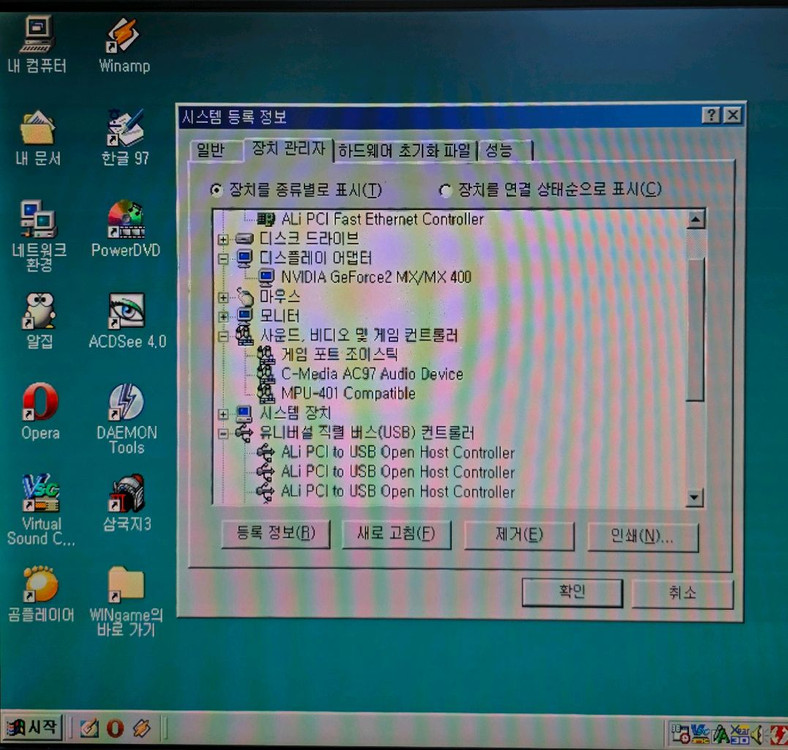Expand the 마우스 tree node
The height and width of the screenshot is (750, 788).
point(223,297)
